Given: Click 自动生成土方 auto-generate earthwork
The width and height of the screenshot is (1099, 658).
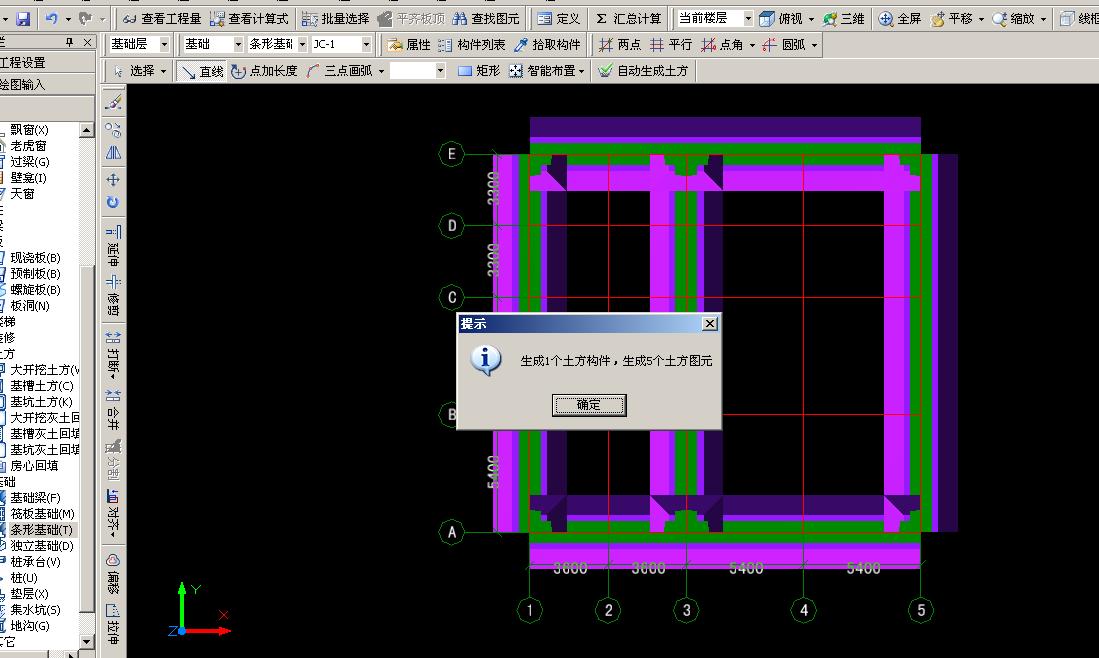Looking at the screenshot, I should click(x=643, y=71).
